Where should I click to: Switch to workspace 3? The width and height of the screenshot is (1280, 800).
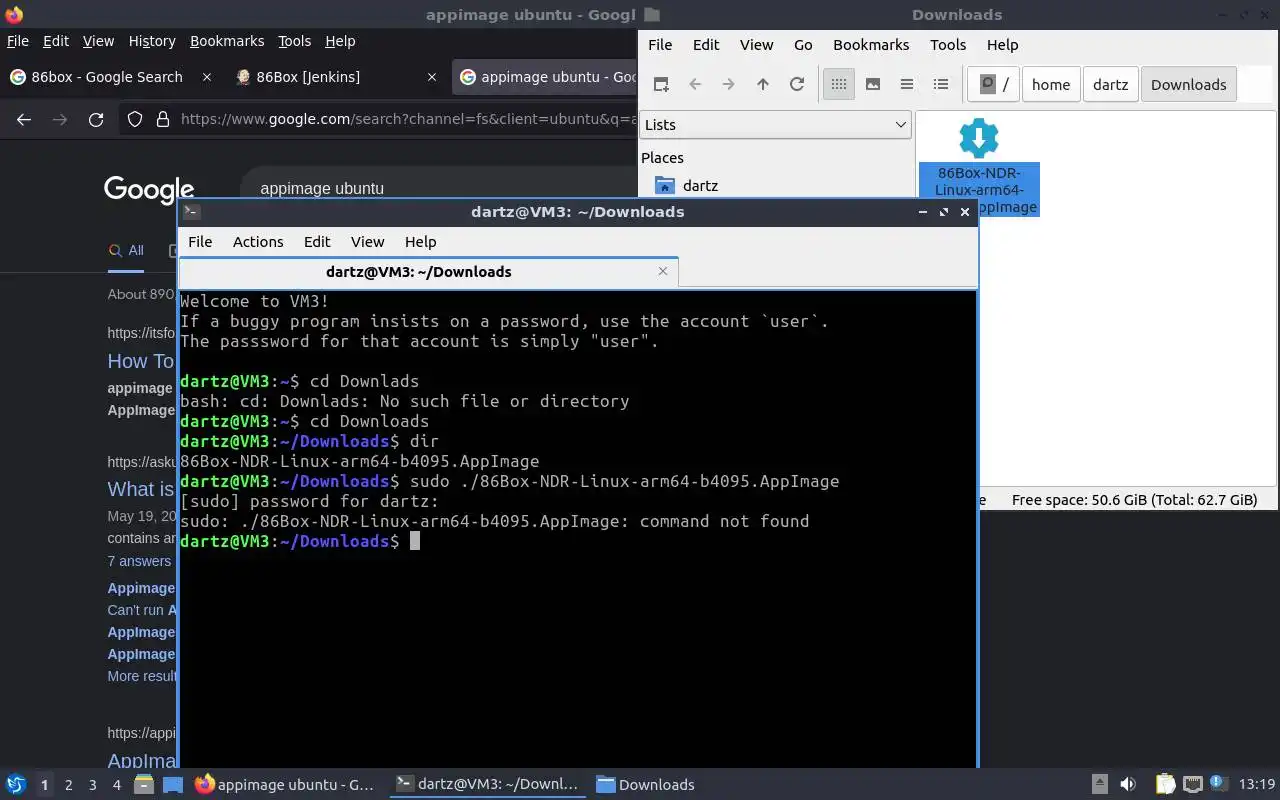pos(92,785)
